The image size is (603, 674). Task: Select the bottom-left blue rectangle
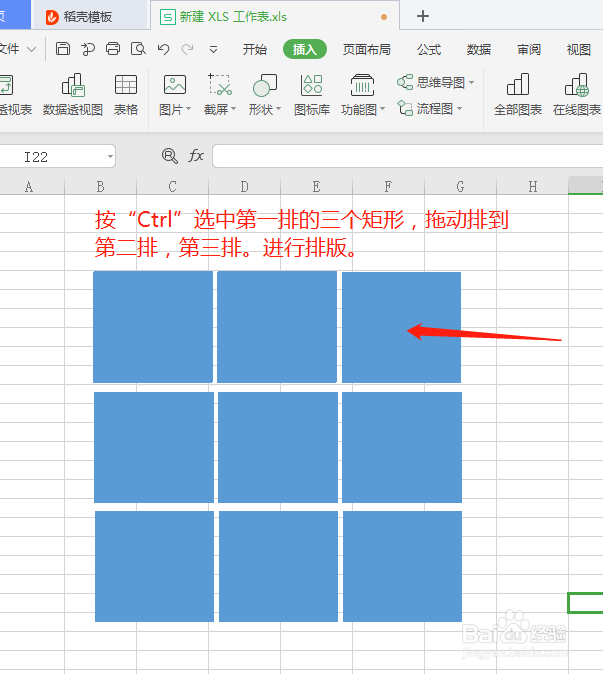pyautogui.click(x=154, y=566)
